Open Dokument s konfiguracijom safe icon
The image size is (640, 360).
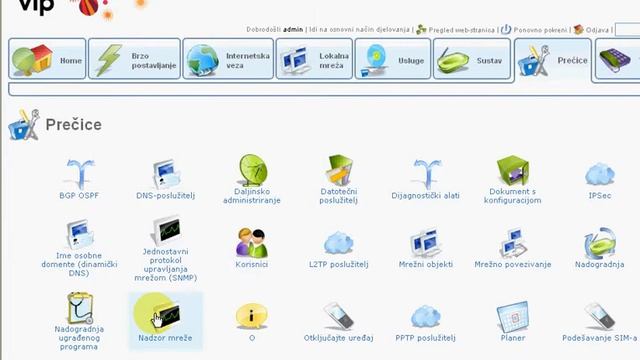(x=513, y=171)
